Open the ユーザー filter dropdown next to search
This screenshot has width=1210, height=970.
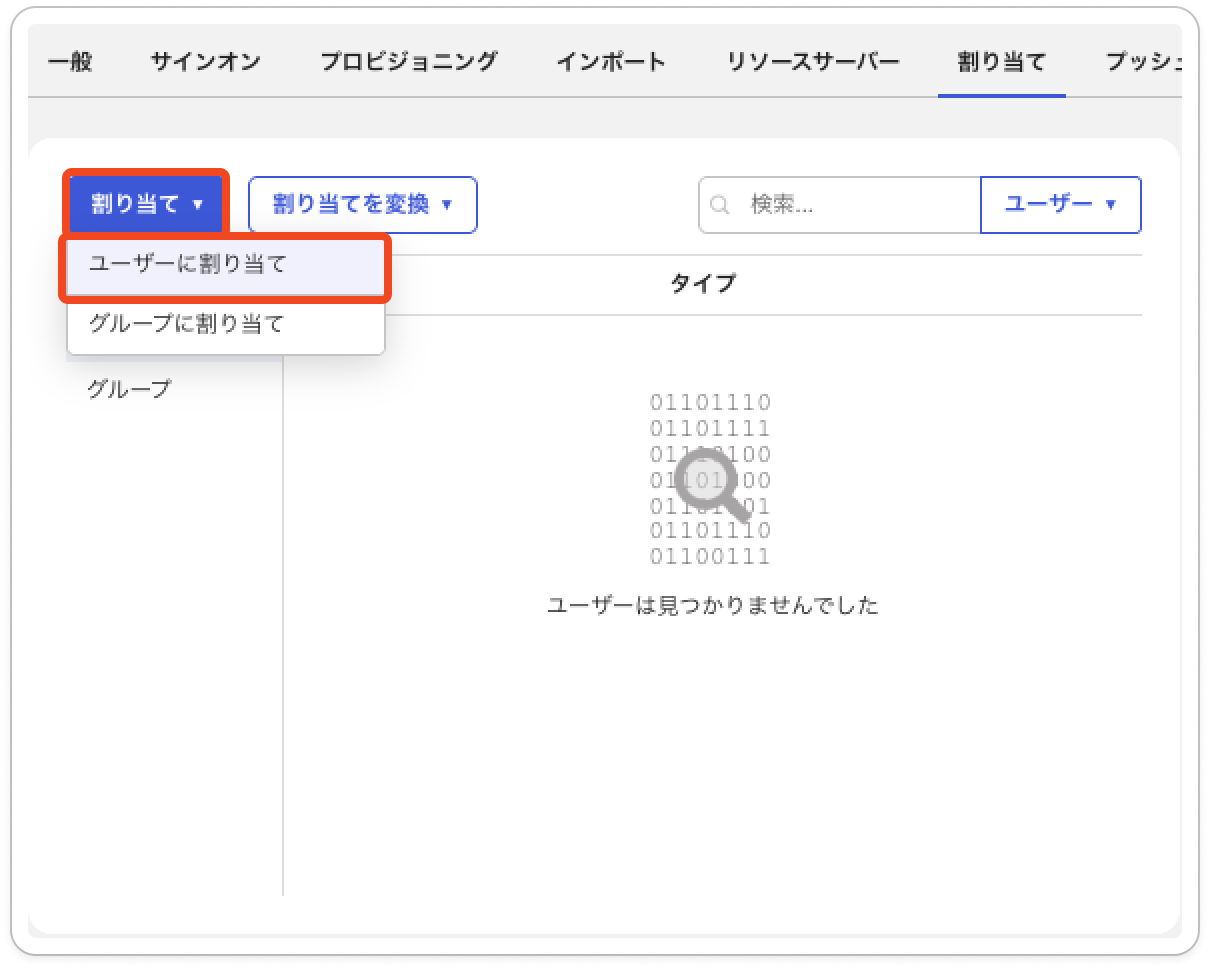1061,205
